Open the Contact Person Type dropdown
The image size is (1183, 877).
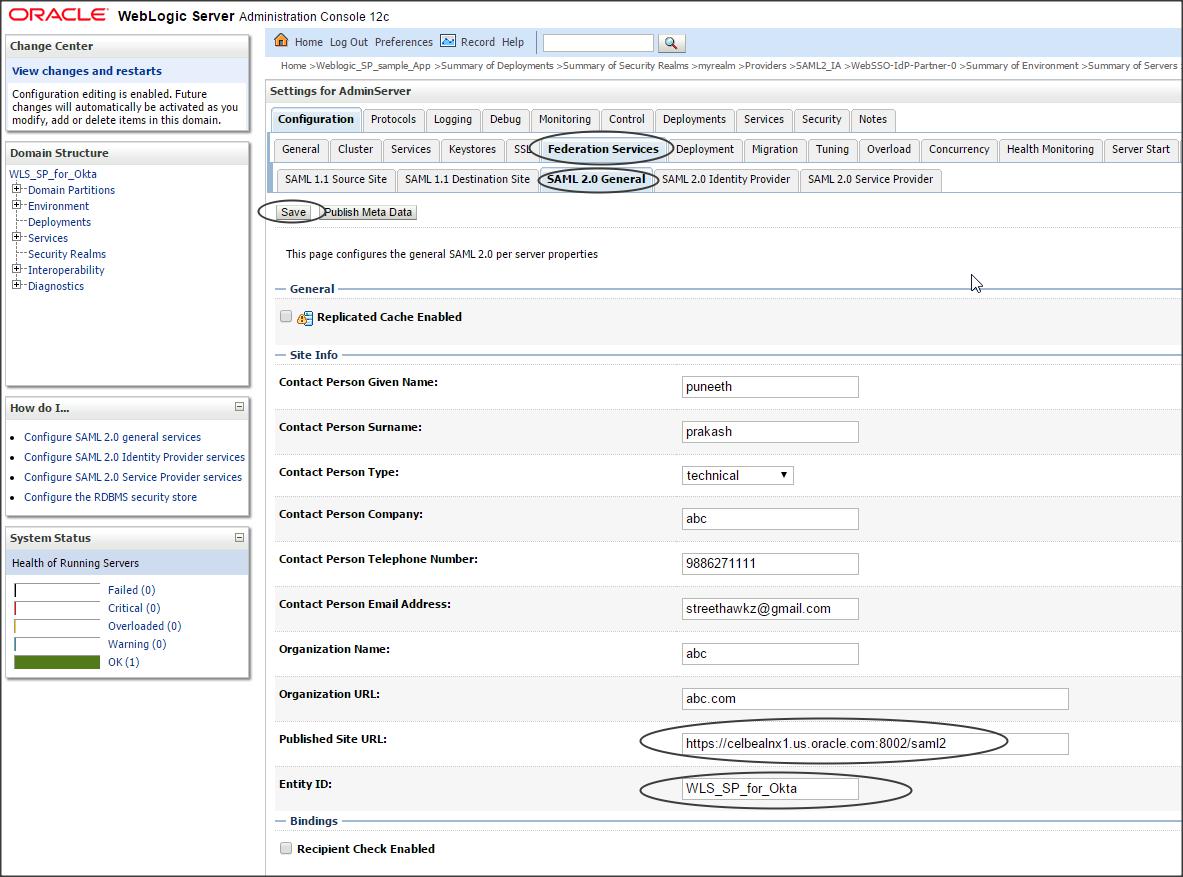738,475
